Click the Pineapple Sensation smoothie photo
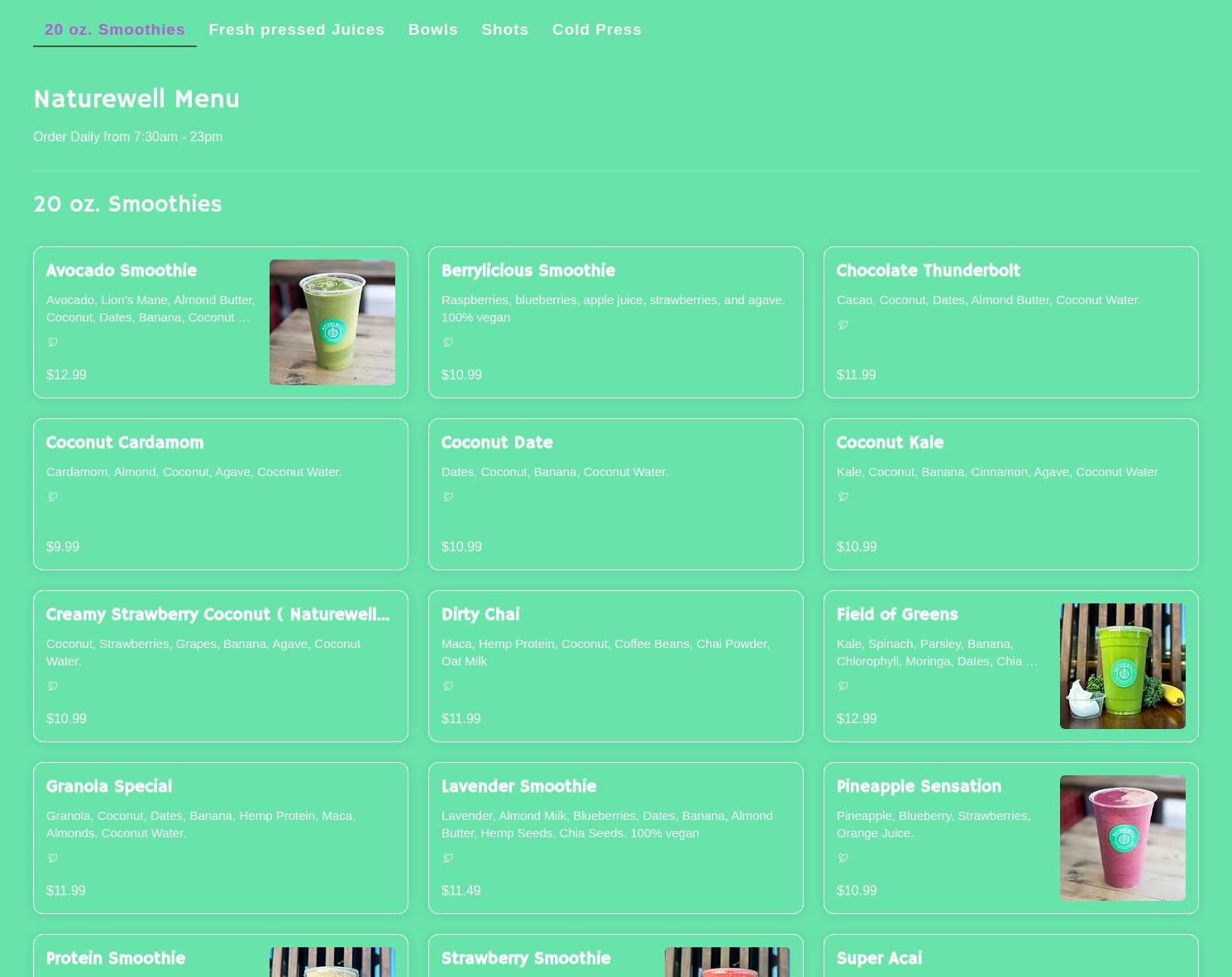The image size is (1232, 977). (1122, 838)
